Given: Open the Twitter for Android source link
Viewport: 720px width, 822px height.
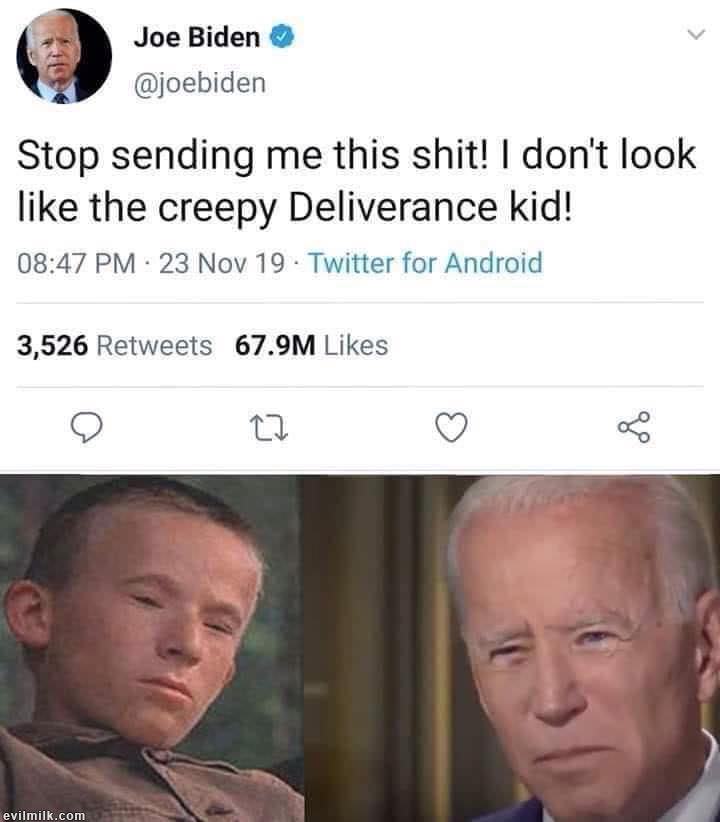Looking at the screenshot, I should tap(425, 263).
